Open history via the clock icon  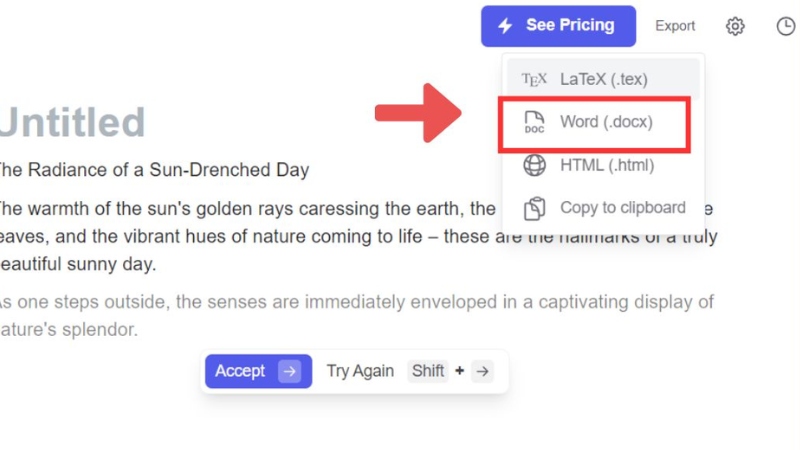(787, 26)
